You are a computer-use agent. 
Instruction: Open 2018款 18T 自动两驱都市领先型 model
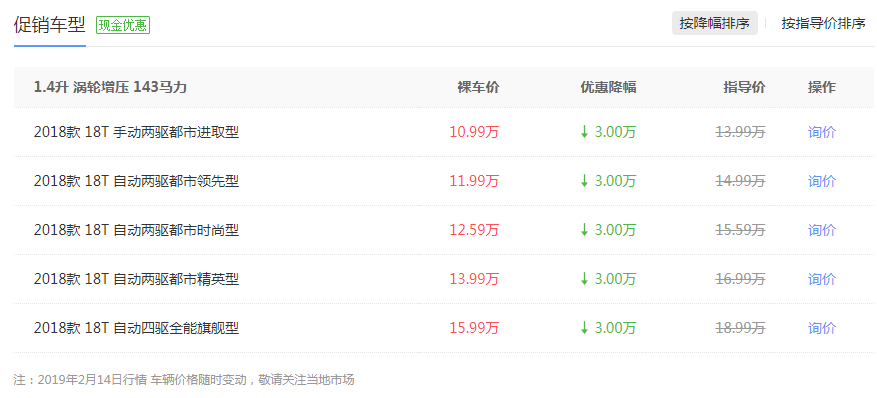coord(136,181)
